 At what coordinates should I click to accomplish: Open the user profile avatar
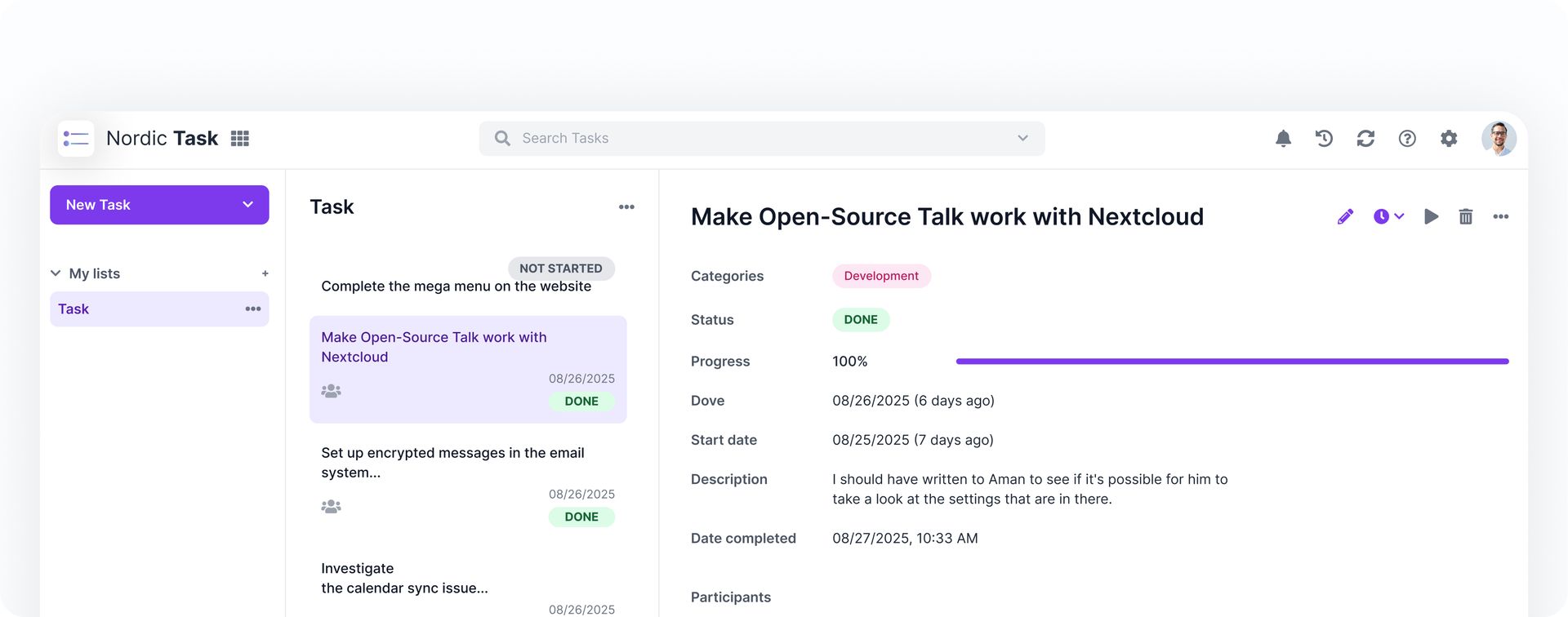(1499, 139)
